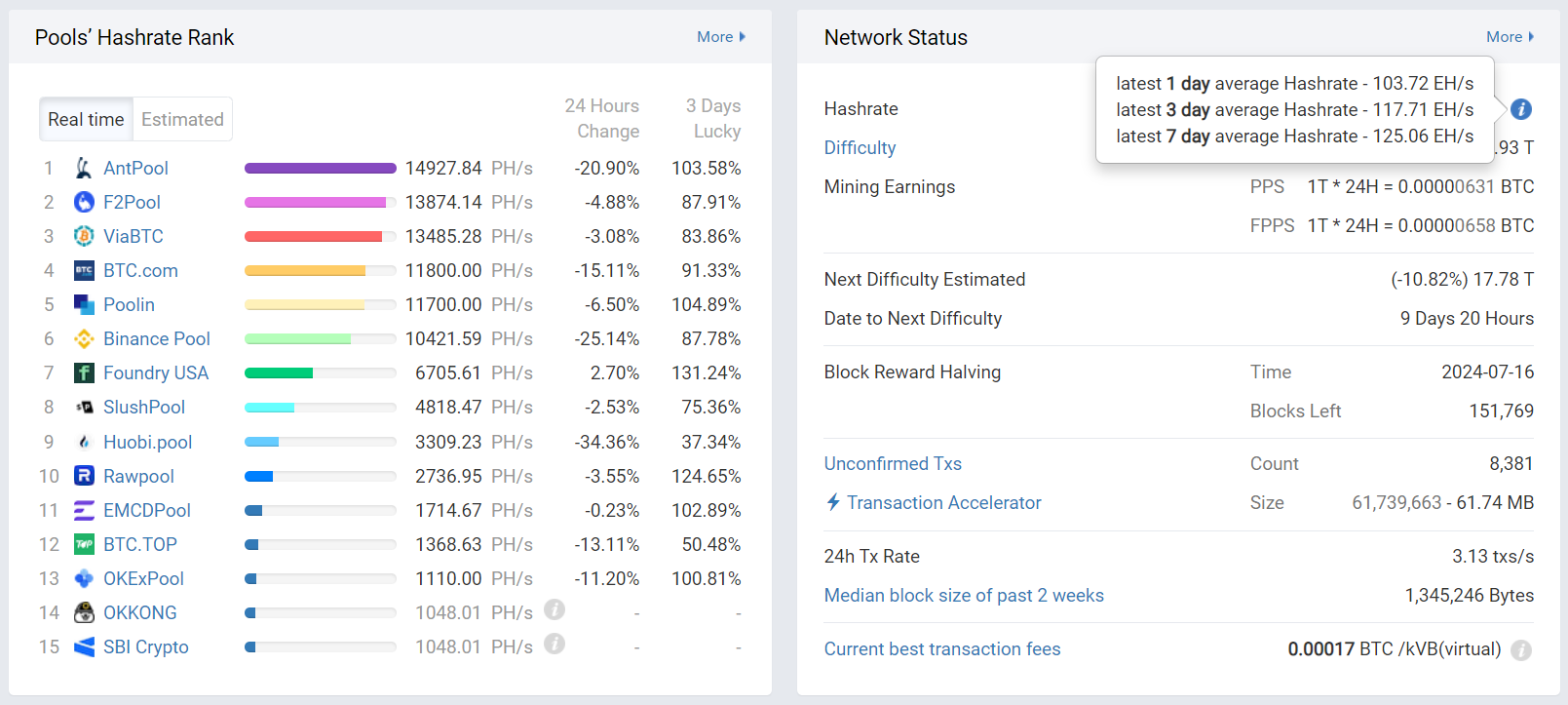
Task: Open the Foundry USA link
Action: click(x=156, y=372)
